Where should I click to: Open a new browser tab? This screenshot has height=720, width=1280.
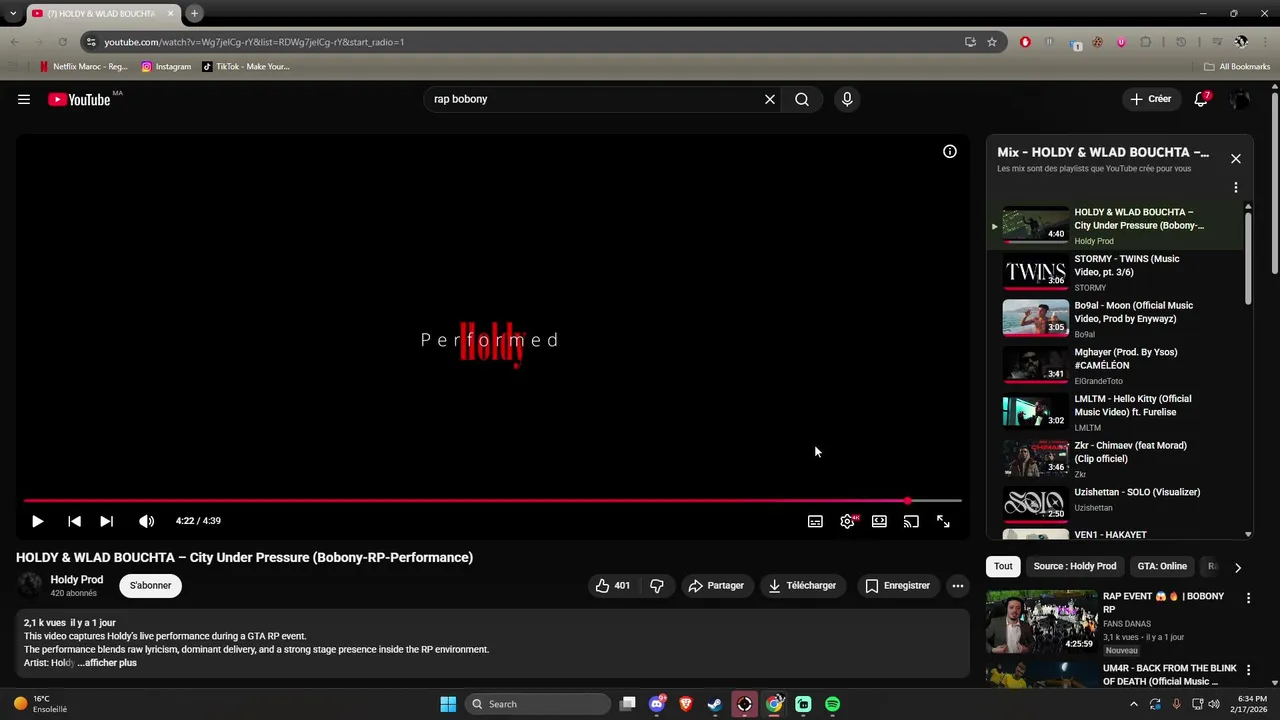195,13
